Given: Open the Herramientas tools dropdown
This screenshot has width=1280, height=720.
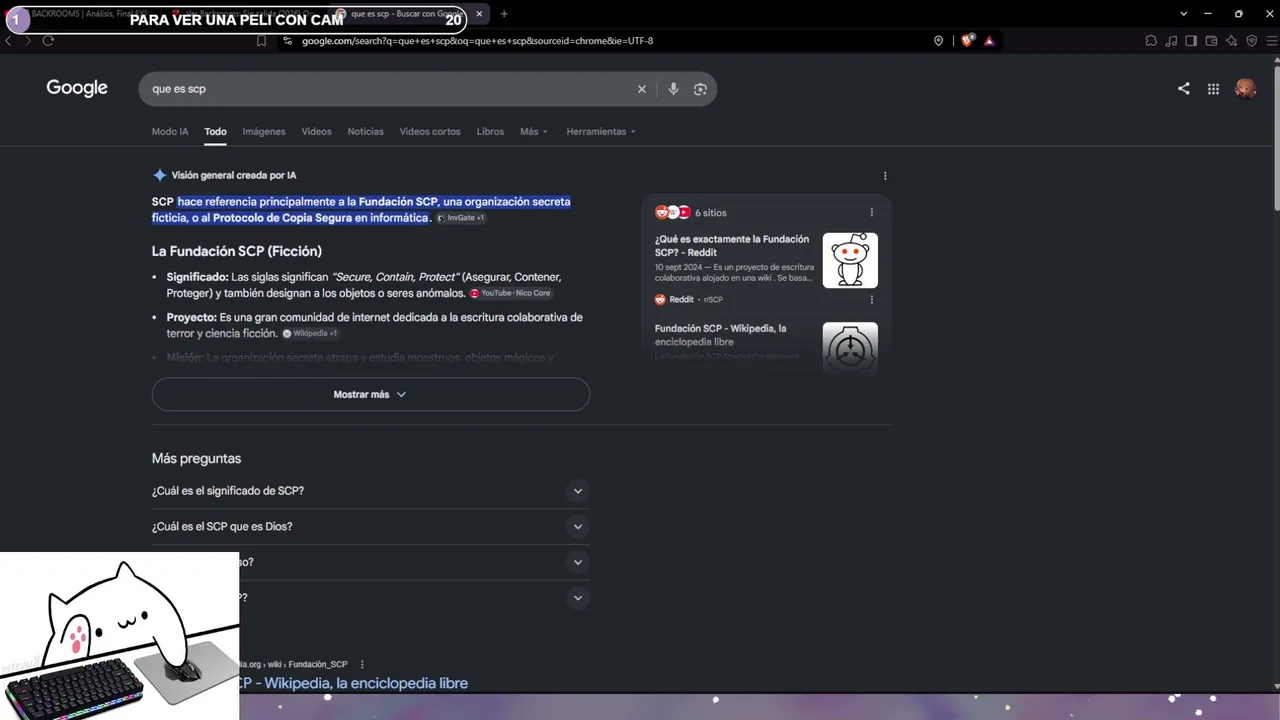Looking at the screenshot, I should click(601, 132).
